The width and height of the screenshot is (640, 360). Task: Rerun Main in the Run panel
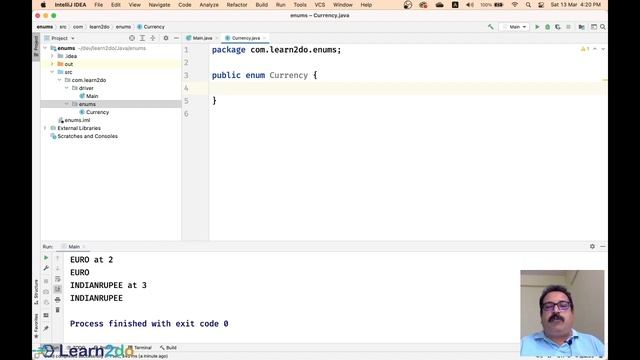[46, 258]
